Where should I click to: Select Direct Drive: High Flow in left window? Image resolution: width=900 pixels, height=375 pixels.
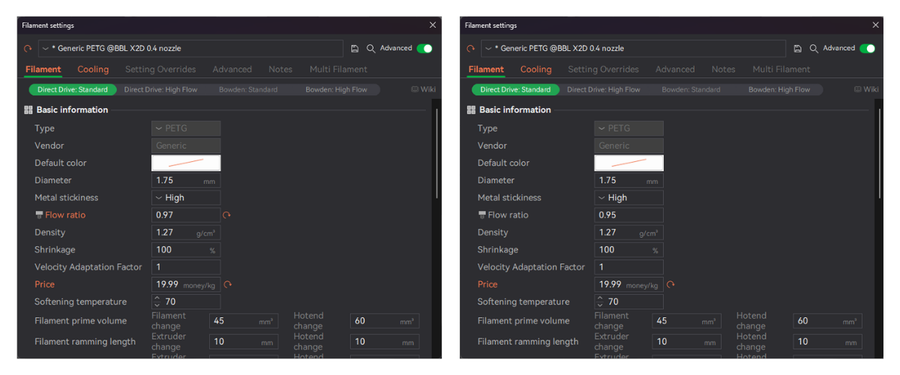pyautogui.click(x=161, y=90)
